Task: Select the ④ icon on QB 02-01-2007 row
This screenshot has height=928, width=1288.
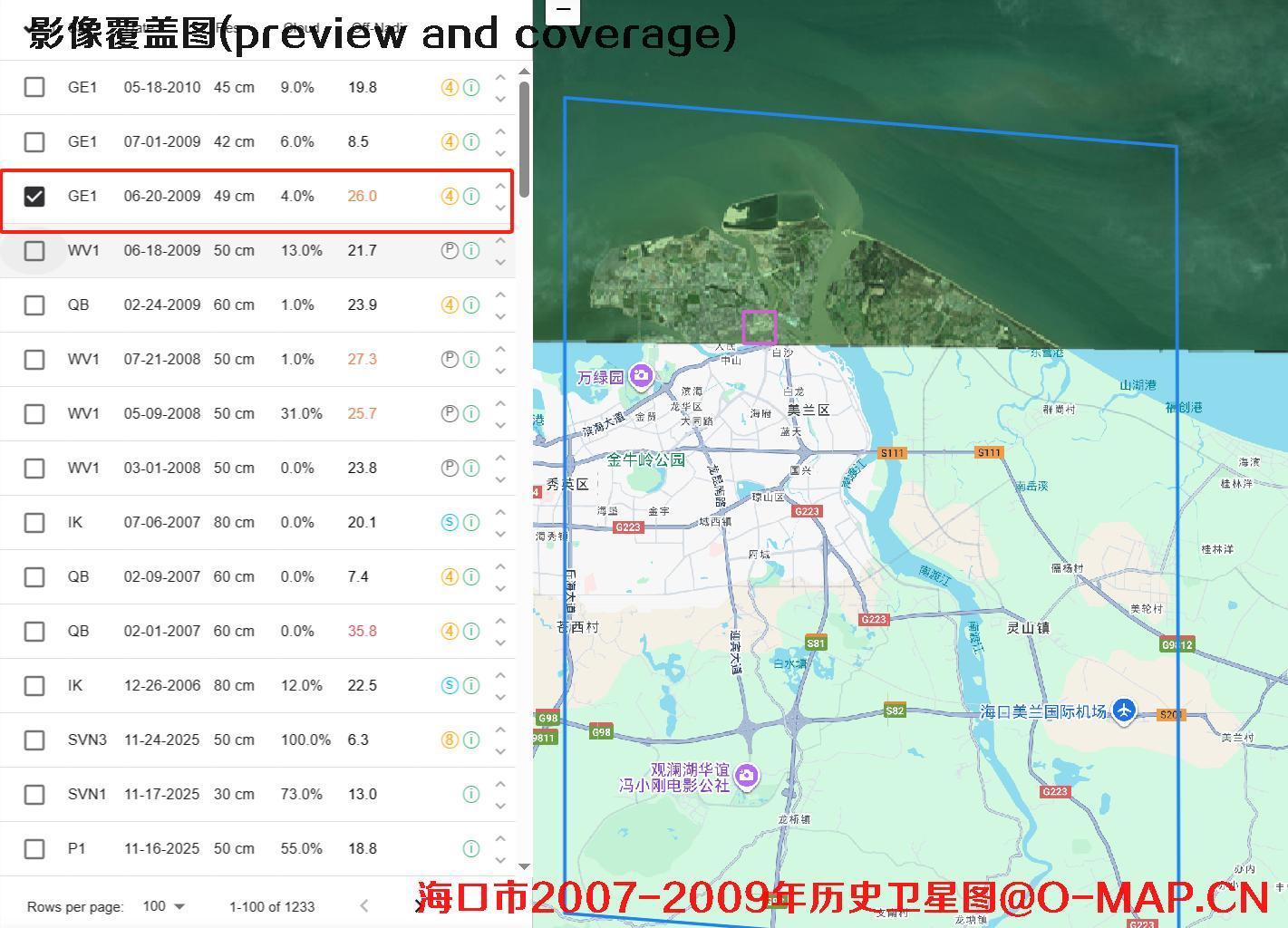Action: [x=449, y=631]
